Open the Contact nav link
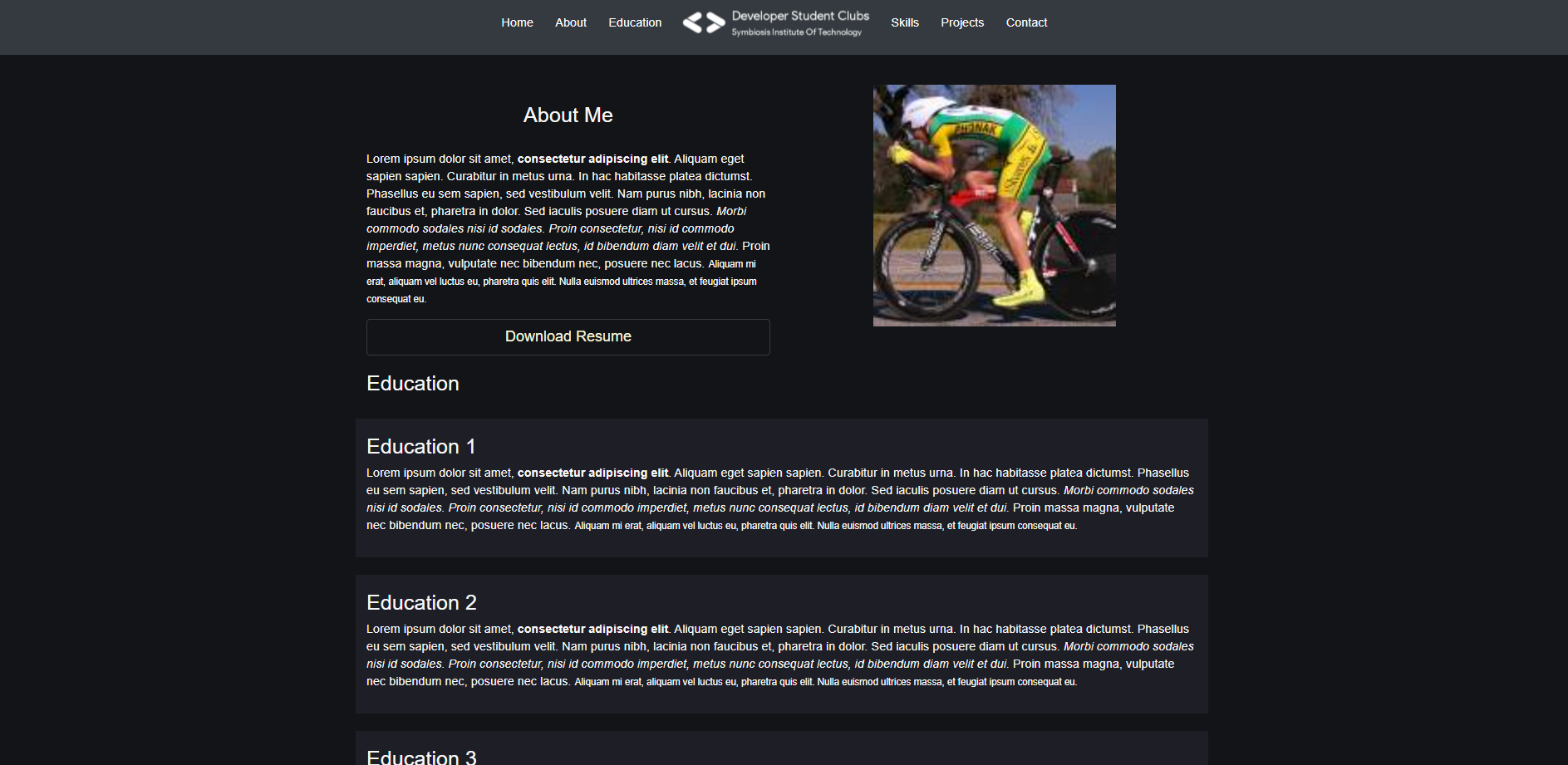The height and width of the screenshot is (765, 1568). coord(1026,22)
